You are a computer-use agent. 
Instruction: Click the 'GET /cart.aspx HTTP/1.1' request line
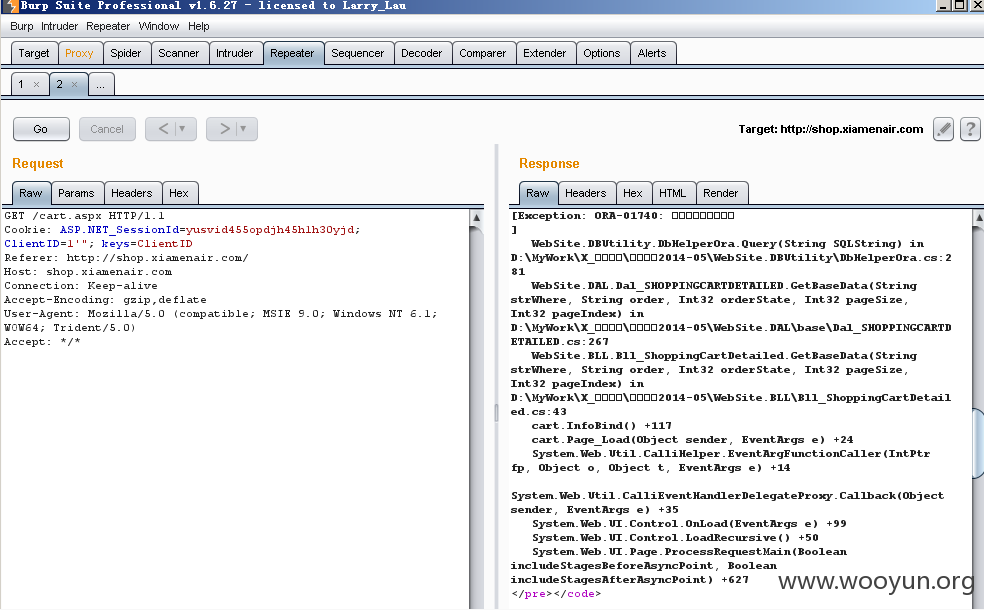(x=84, y=216)
